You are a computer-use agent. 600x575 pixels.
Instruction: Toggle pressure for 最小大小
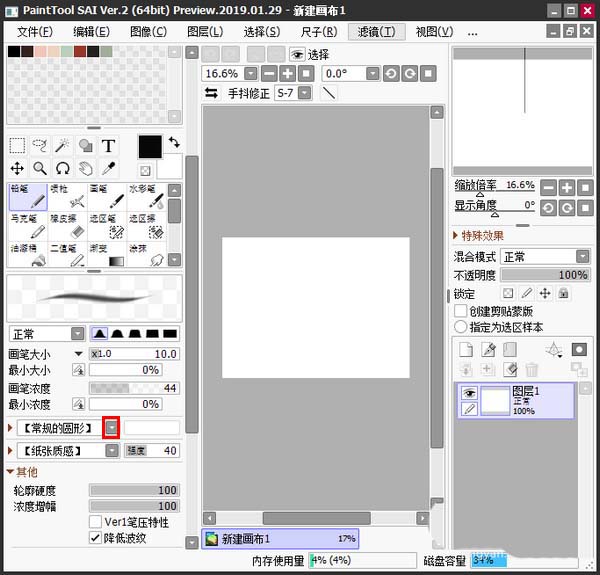point(78,370)
